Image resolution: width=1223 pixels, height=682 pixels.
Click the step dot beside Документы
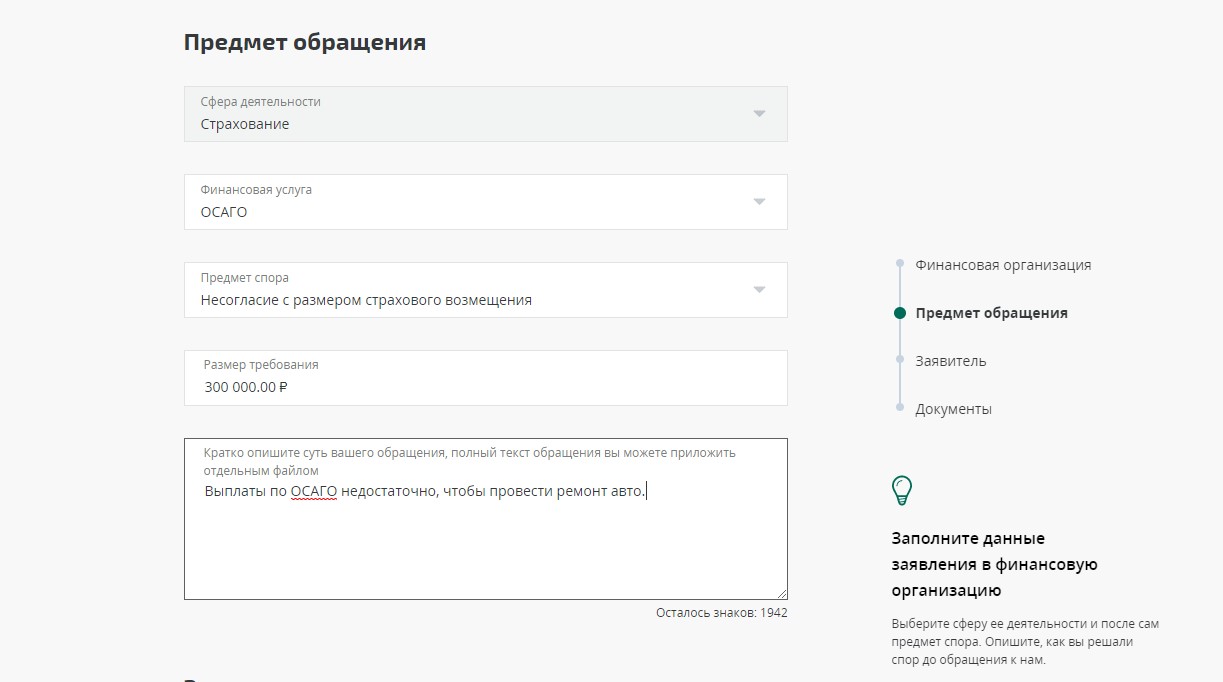[x=900, y=409]
